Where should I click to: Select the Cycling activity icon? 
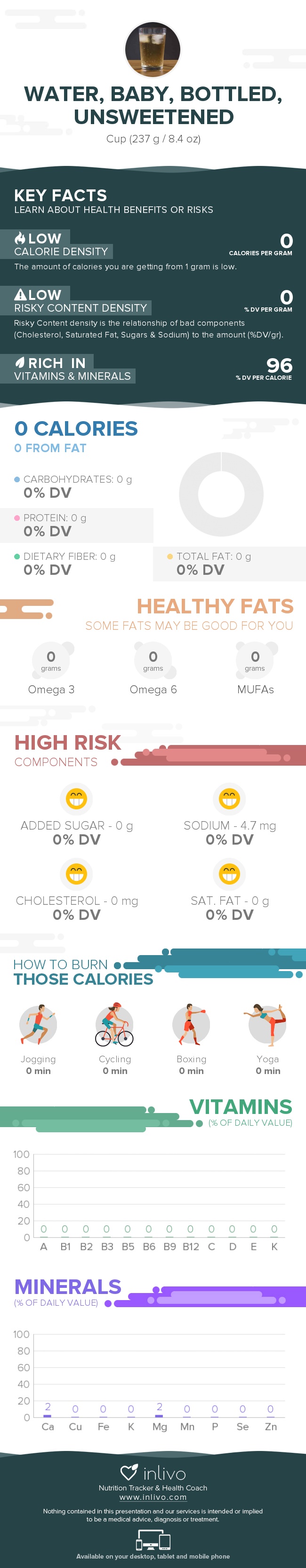tap(114, 1025)
